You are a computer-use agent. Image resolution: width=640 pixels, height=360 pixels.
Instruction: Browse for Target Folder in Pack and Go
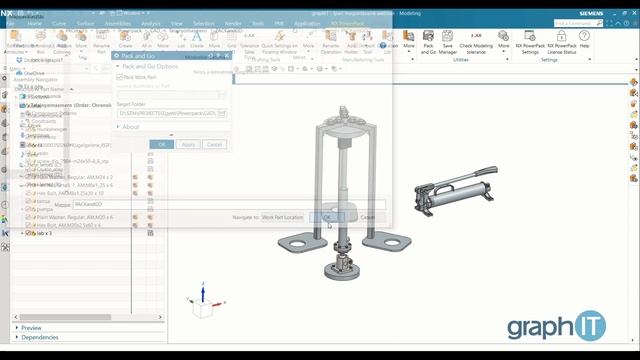tap(222, 113)
